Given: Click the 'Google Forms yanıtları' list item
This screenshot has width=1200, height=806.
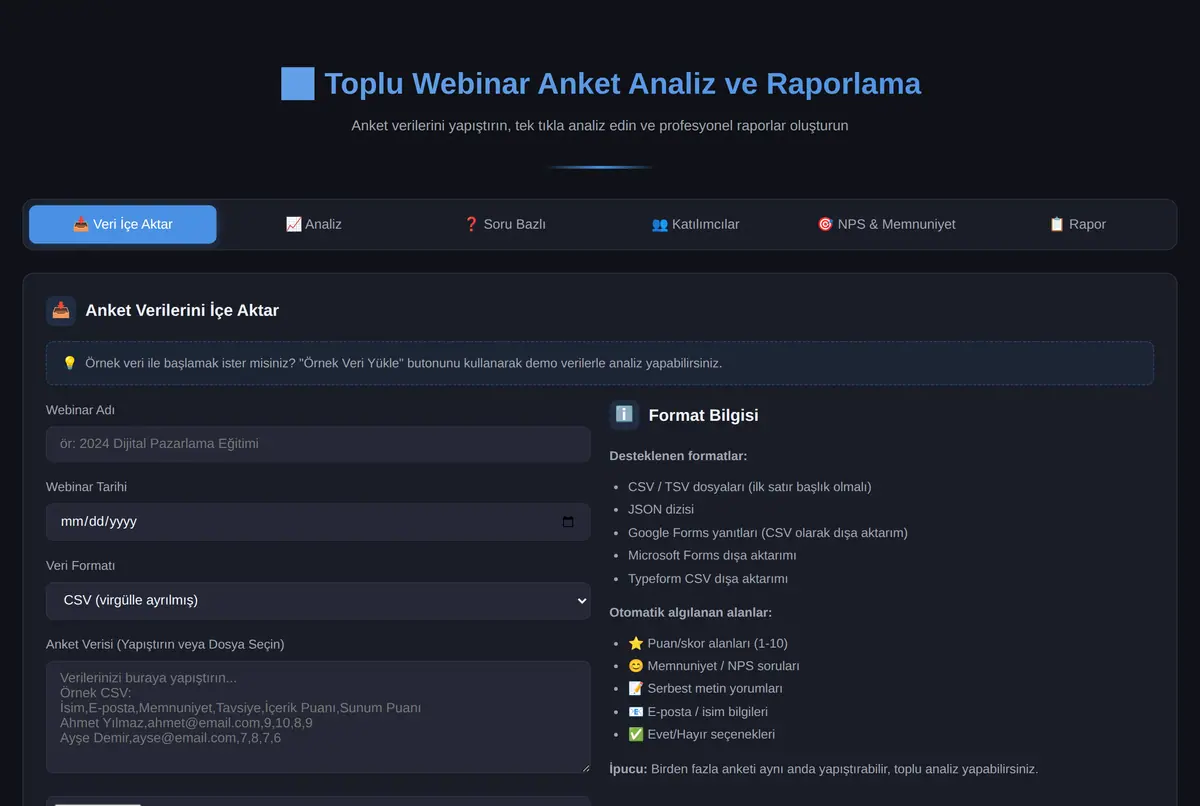Looking at the screenshot, I should tap(768, 533).
